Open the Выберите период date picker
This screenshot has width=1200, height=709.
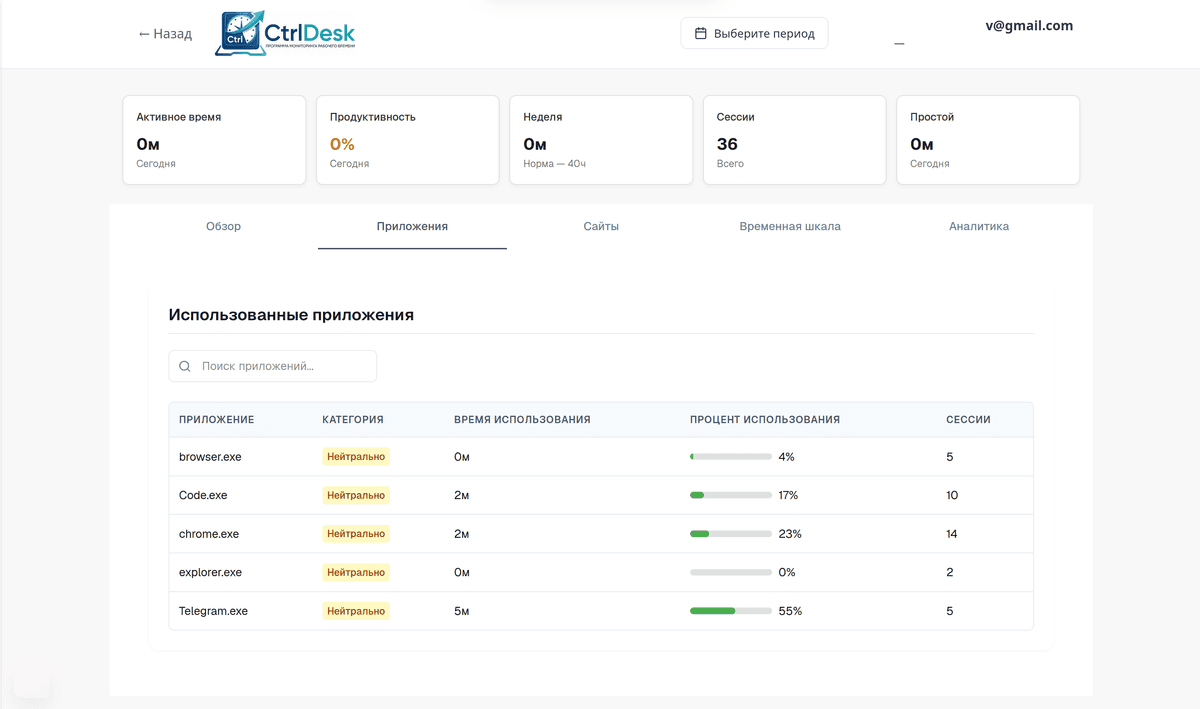pos(755,33)
